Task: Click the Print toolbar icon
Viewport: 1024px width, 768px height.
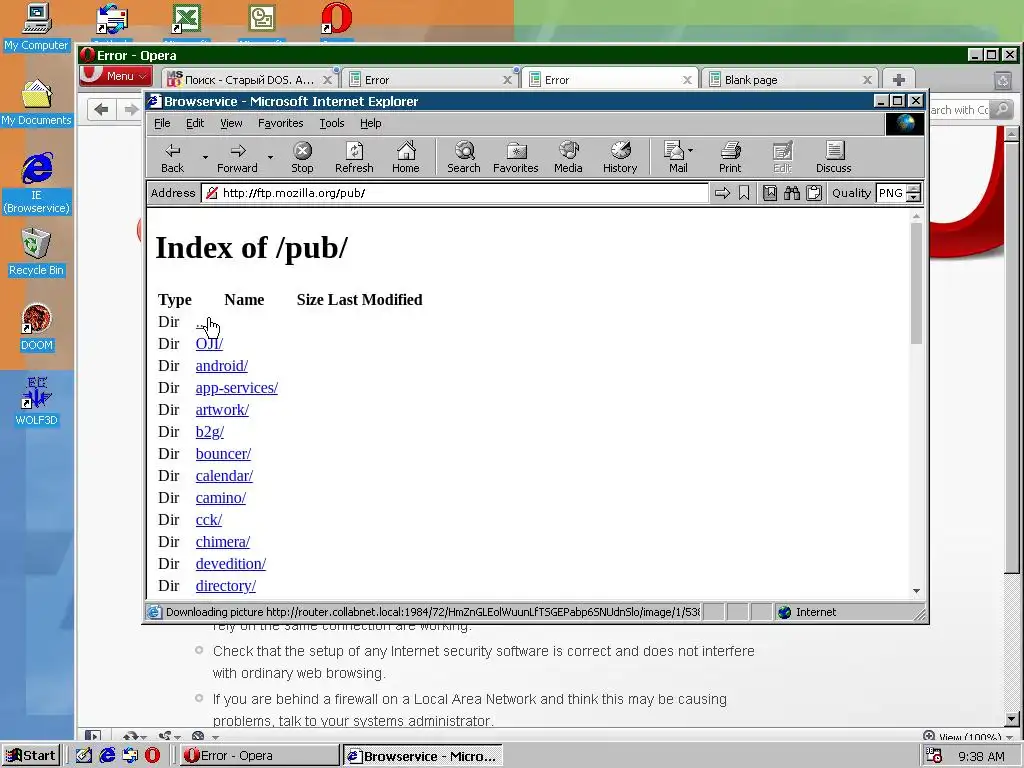Action: (730, 158)
